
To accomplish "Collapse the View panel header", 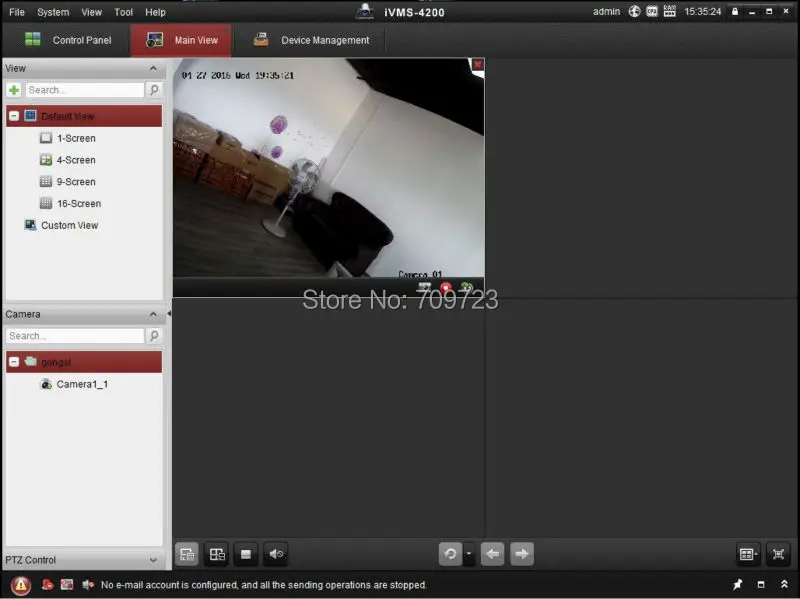I will point(153,68).
